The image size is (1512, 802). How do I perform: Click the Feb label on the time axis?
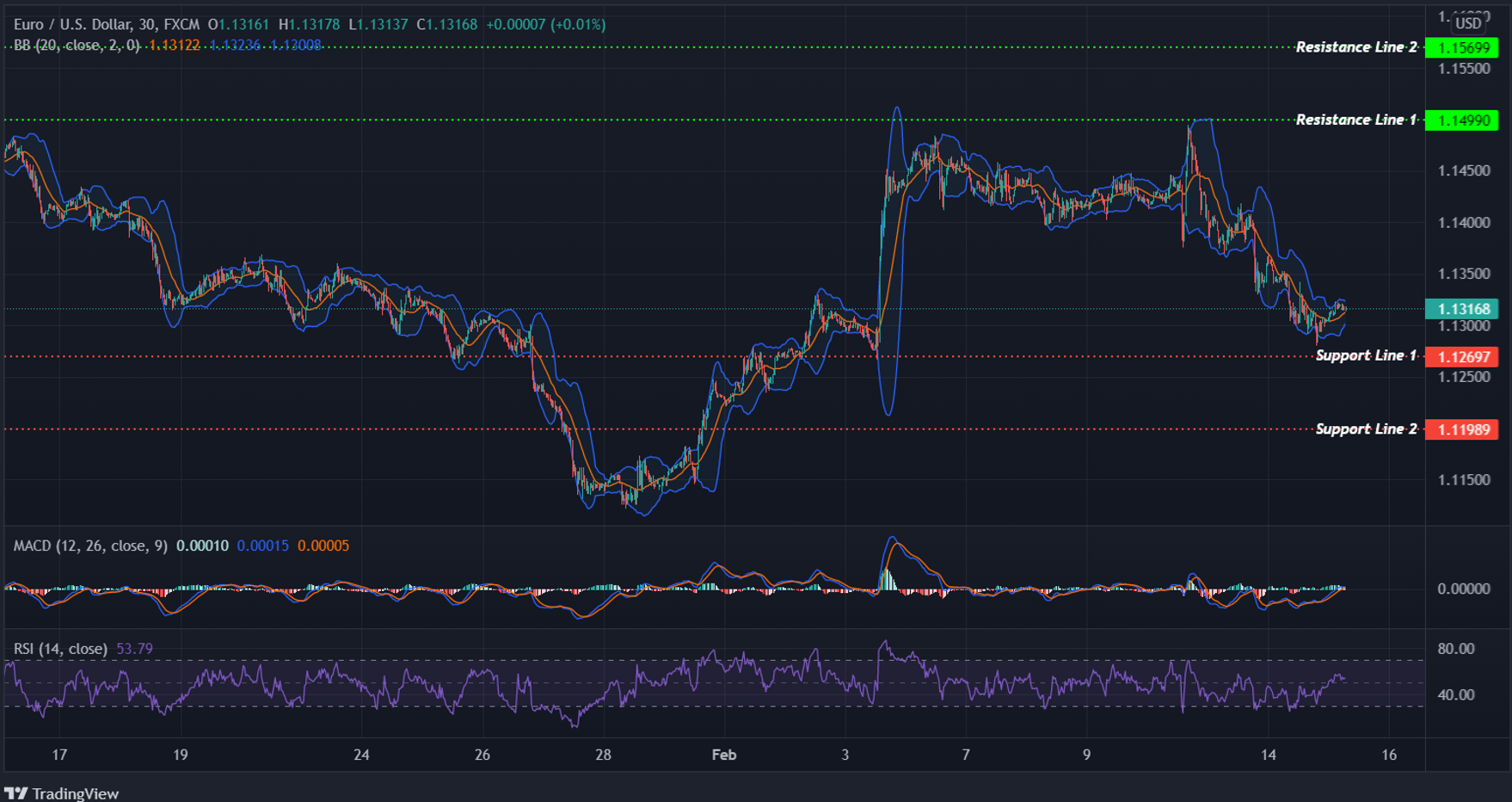pyautogui.click(x=723, y=754)
